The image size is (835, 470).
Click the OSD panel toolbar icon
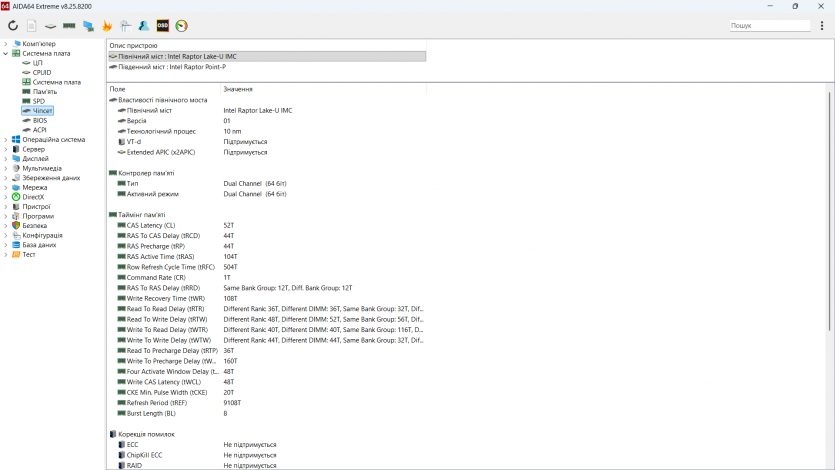(x=163, y=25)
